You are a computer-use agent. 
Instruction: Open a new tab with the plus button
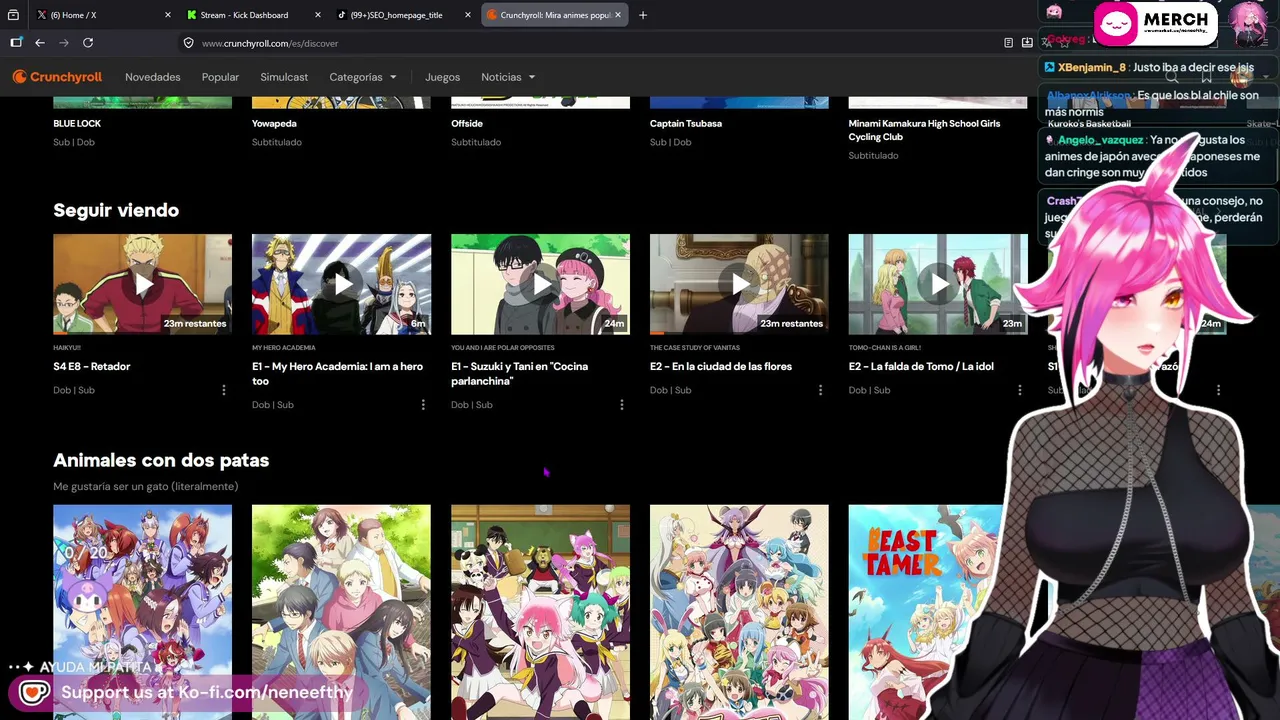pyautogui.click(x=643, y=15)
